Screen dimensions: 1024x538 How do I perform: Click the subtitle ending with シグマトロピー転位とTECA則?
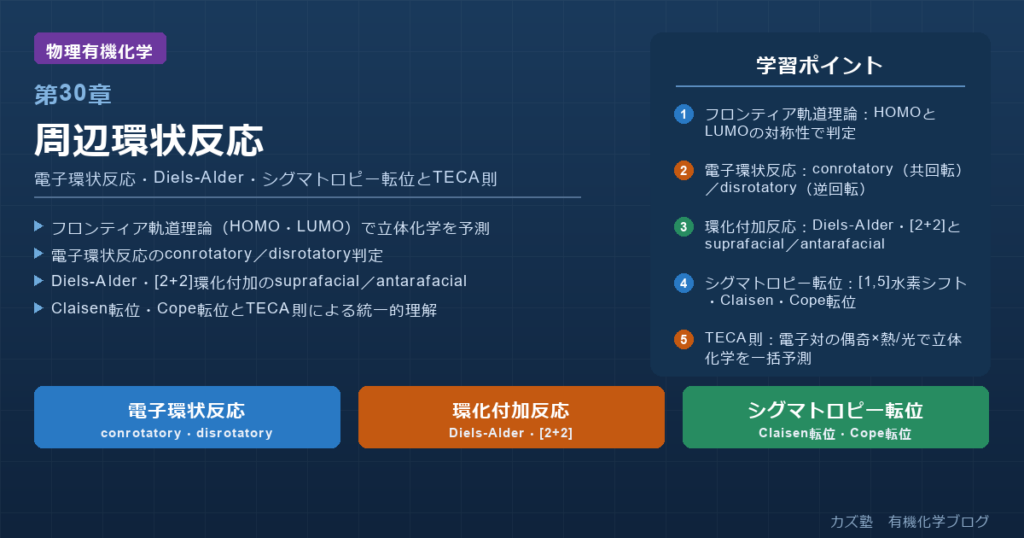click(266, 178)
